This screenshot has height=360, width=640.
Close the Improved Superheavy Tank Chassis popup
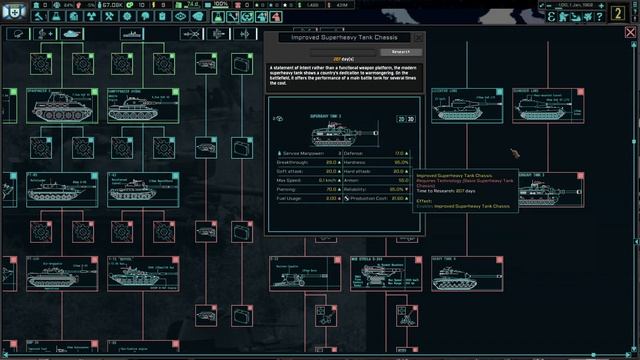[419, 38]
